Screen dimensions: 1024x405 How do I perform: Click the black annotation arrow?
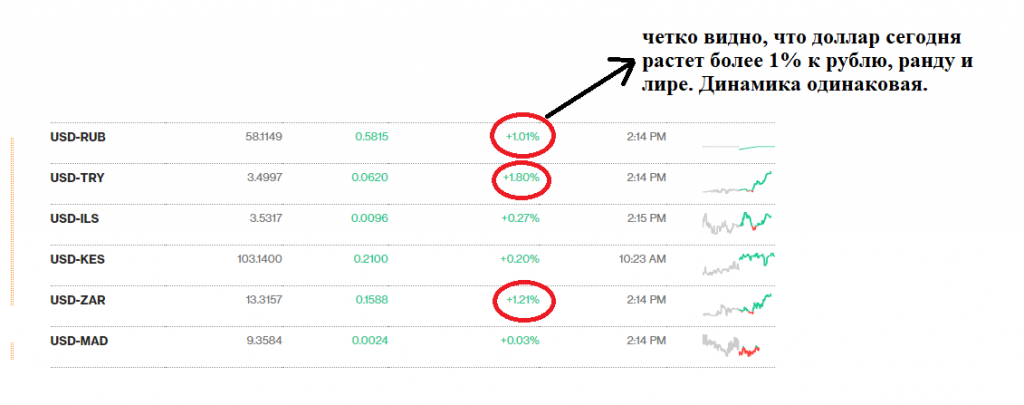[590, 88]
